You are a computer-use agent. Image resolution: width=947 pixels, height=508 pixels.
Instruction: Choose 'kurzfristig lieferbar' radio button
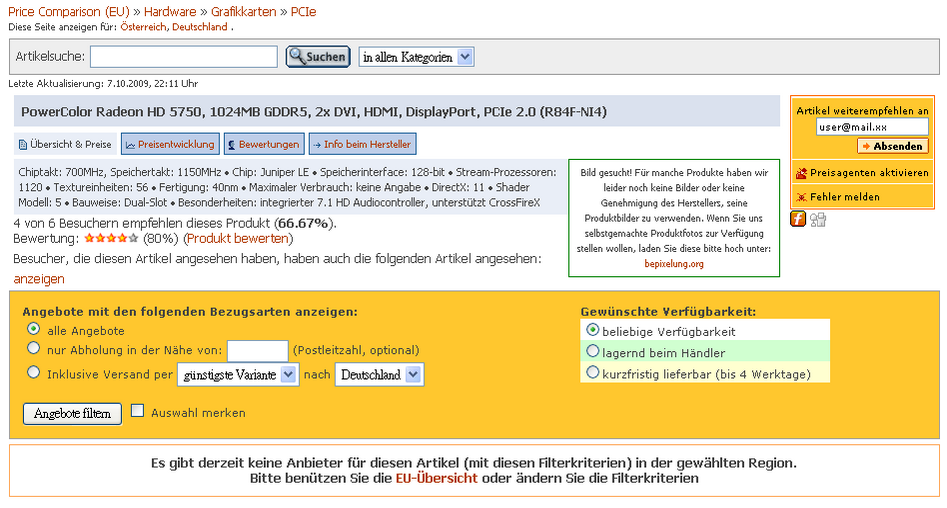pyautogui.click(x=592, y=372)
